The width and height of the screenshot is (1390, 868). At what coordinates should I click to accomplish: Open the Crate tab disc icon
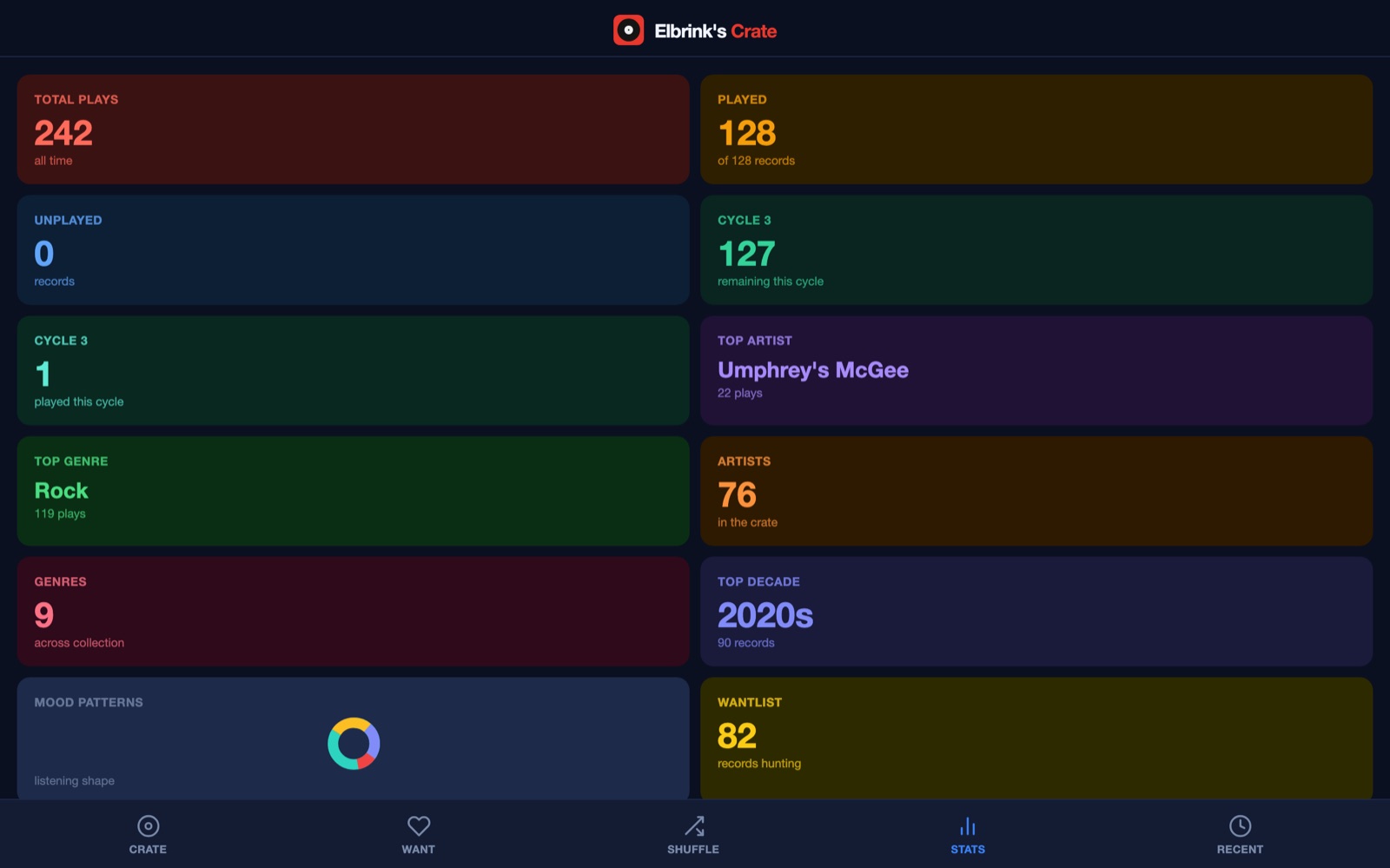(149, 825)
